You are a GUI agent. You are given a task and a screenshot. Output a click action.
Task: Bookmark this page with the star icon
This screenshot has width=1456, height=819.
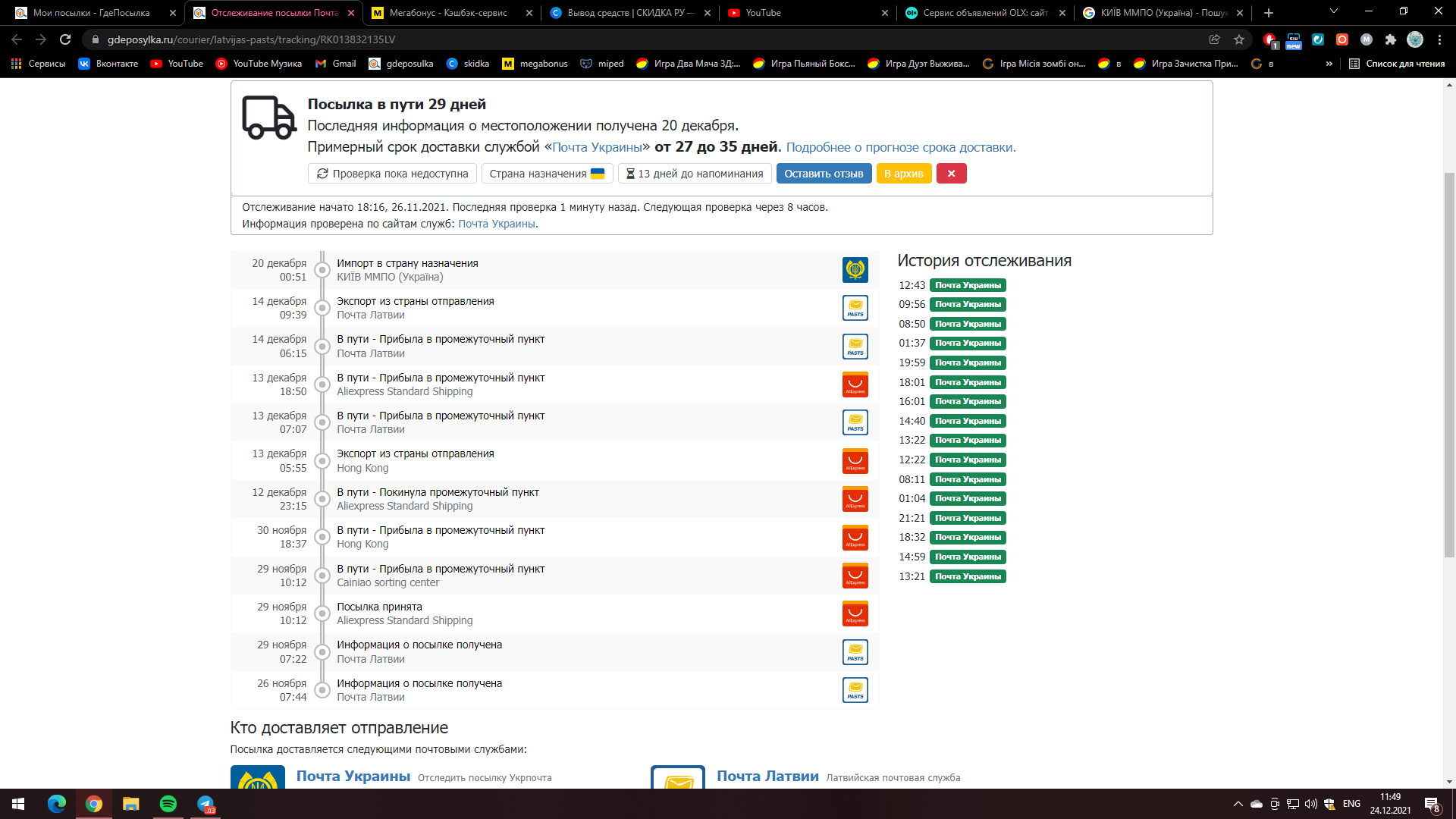[1239, 39]
